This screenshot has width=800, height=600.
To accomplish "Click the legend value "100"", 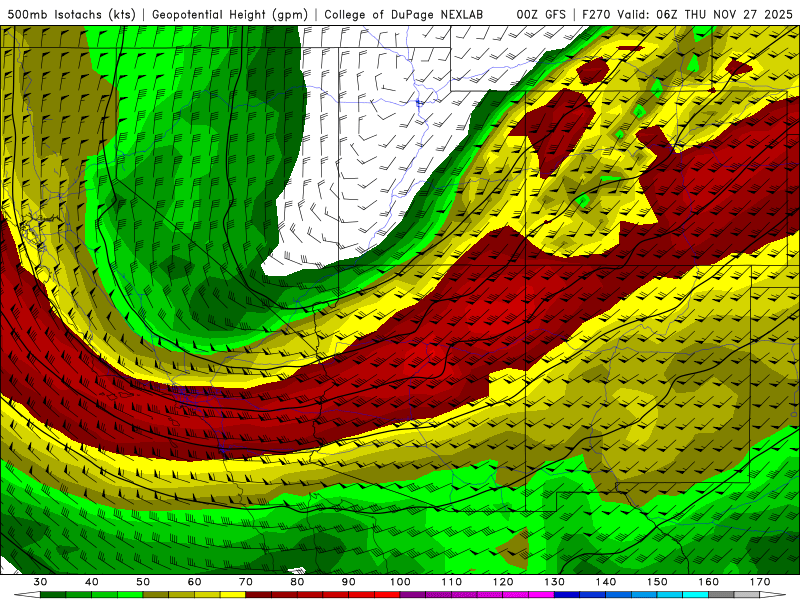I will (x=401, y=582).
